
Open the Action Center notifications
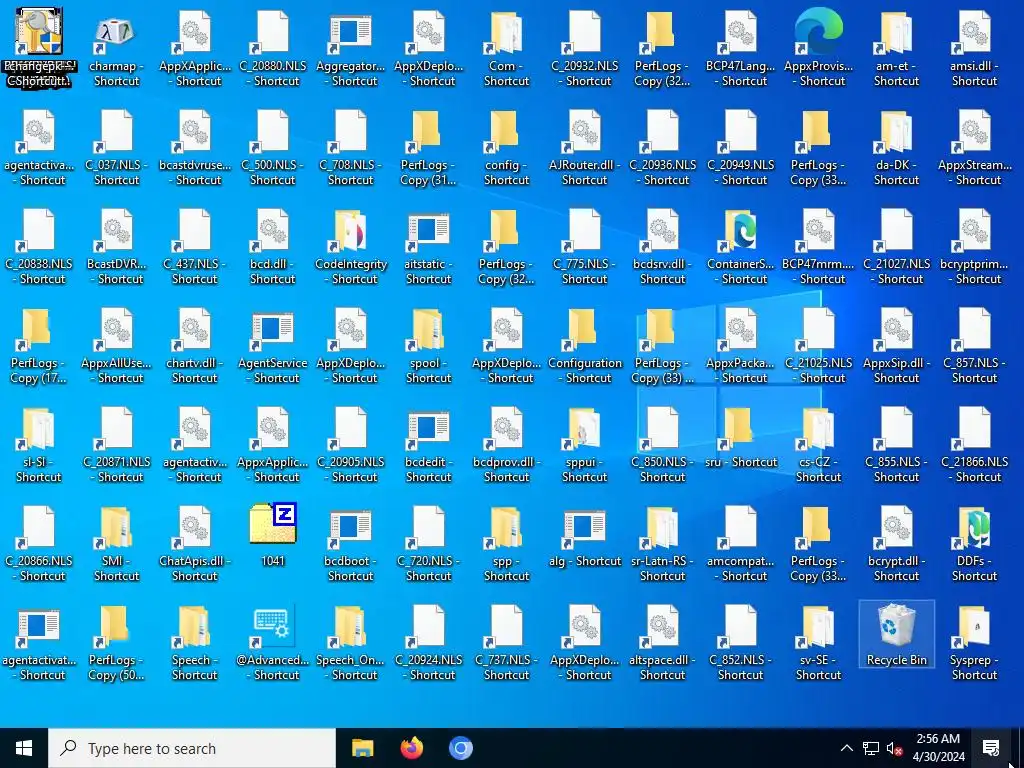(991, 748)
